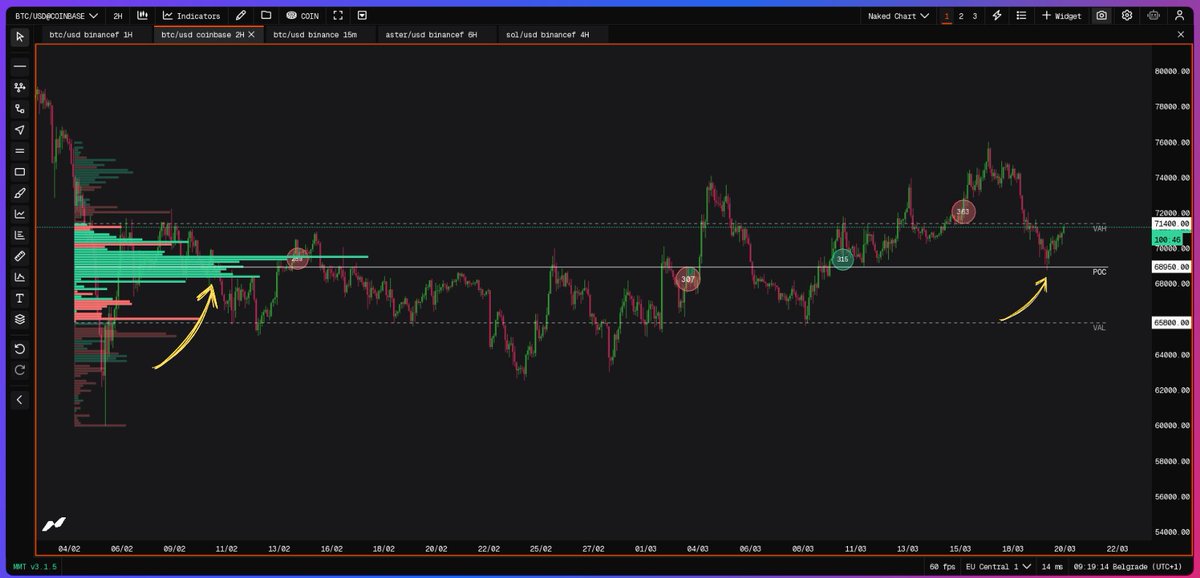Click the 68950.00 POC price label
Image resolution: width=1200 pixels, height=578 pixels.
pyautogui.click(x=1169, y=267)
